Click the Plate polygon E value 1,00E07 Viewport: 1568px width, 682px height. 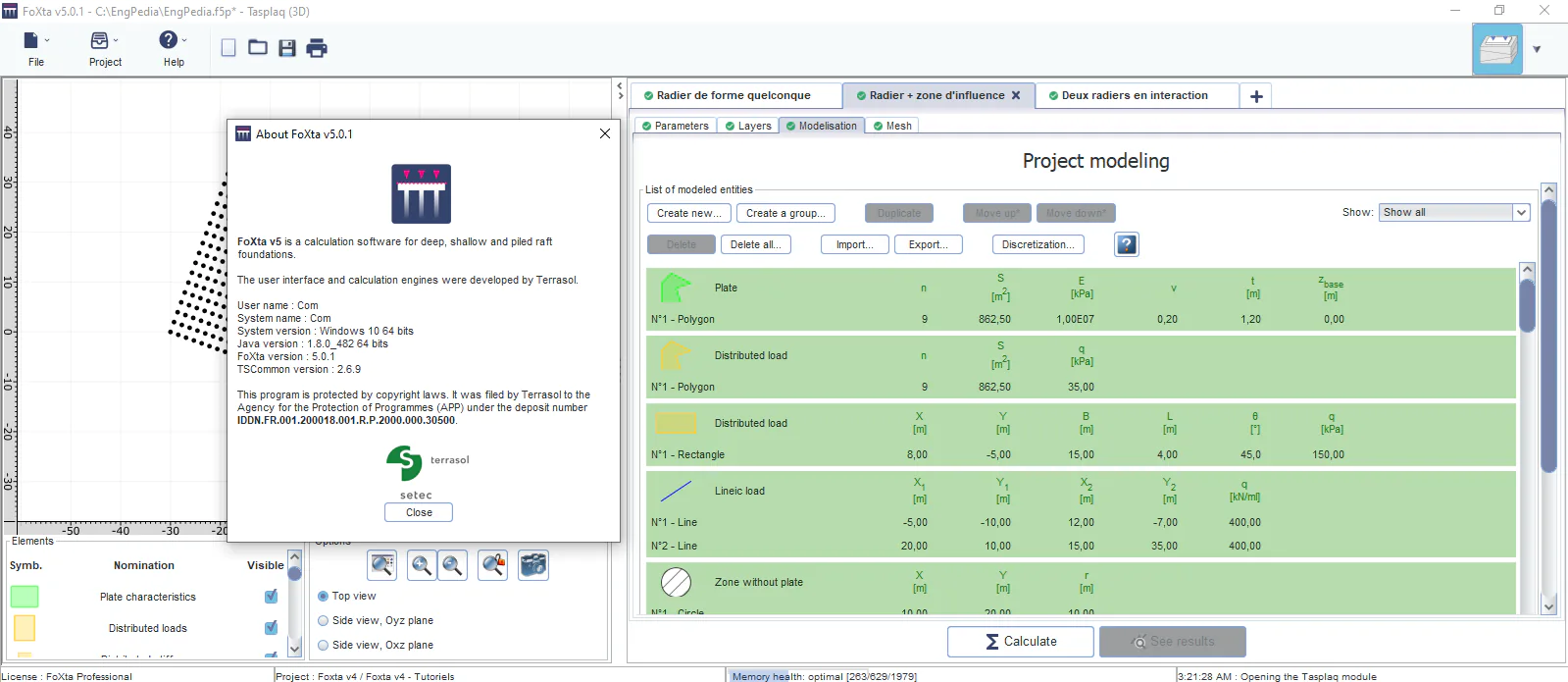click(1075, 319)
